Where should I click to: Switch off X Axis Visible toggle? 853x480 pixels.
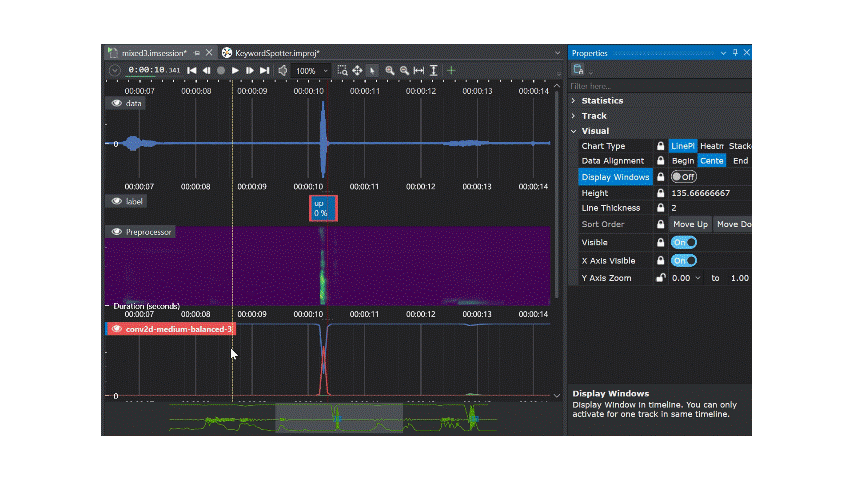coord(684,260)
